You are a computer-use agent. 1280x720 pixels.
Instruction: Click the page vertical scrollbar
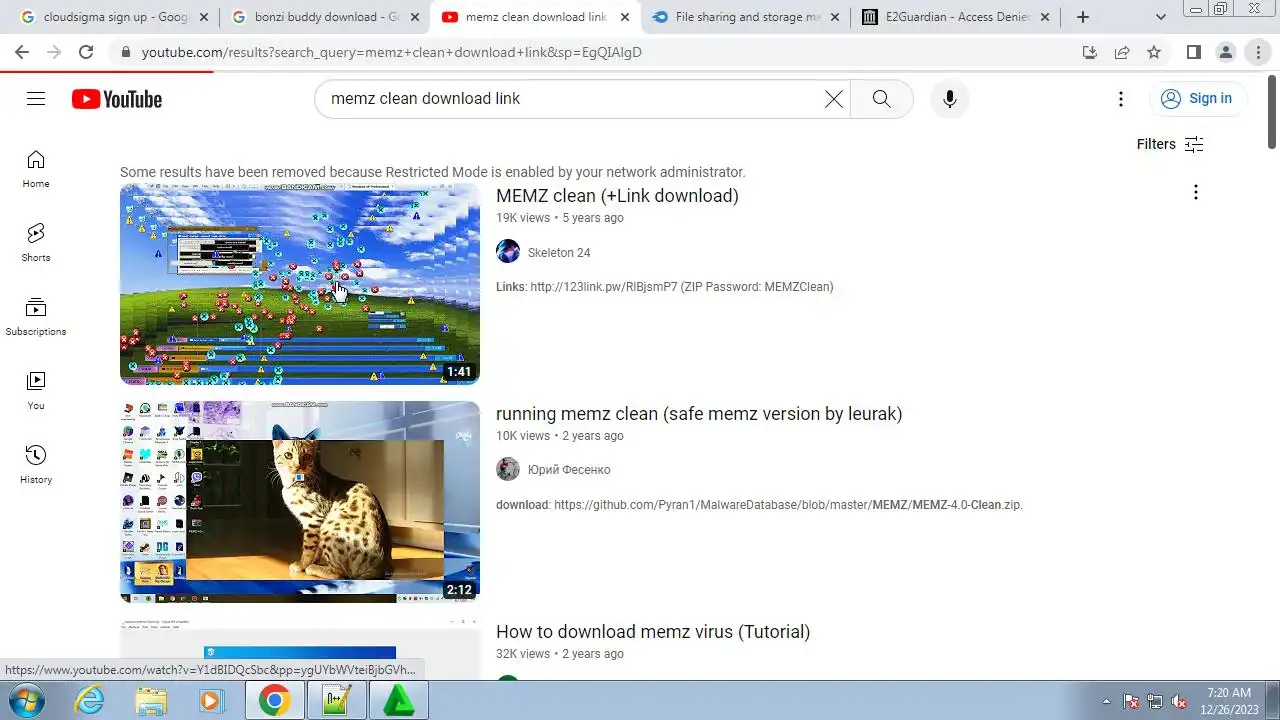coord(1272,110)
